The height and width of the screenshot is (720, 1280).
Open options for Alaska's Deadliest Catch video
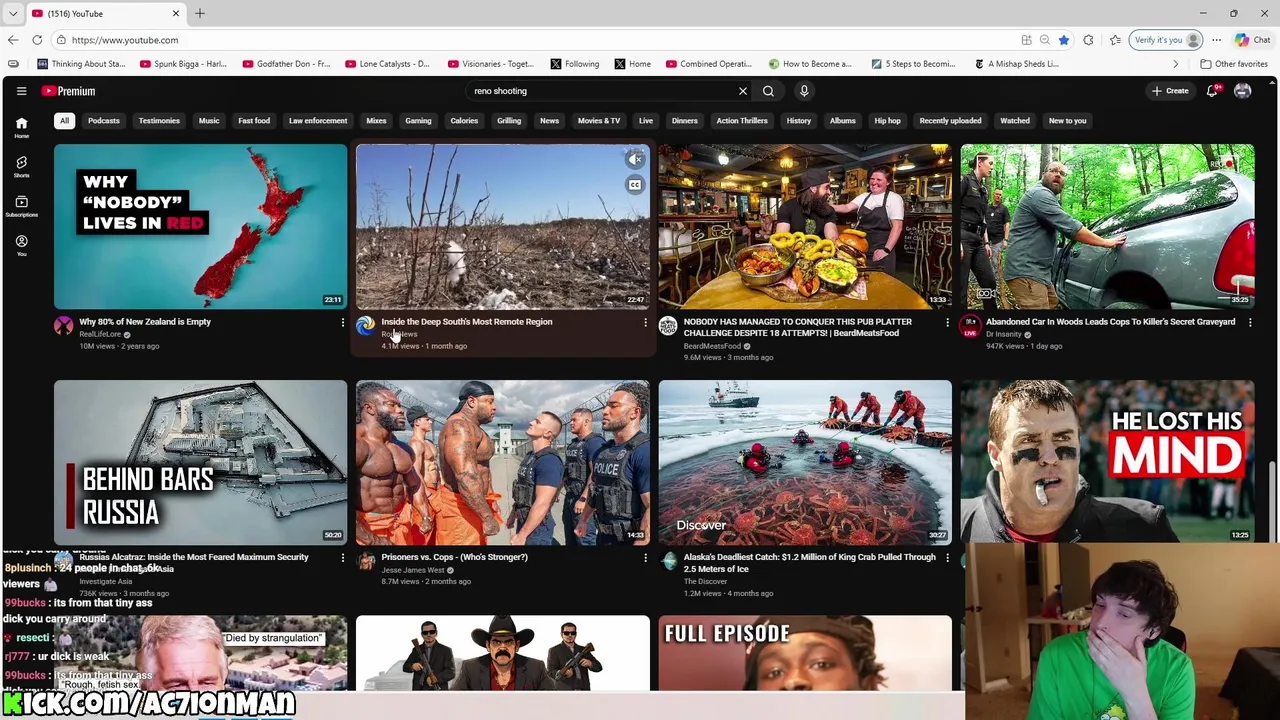point(947,558)
